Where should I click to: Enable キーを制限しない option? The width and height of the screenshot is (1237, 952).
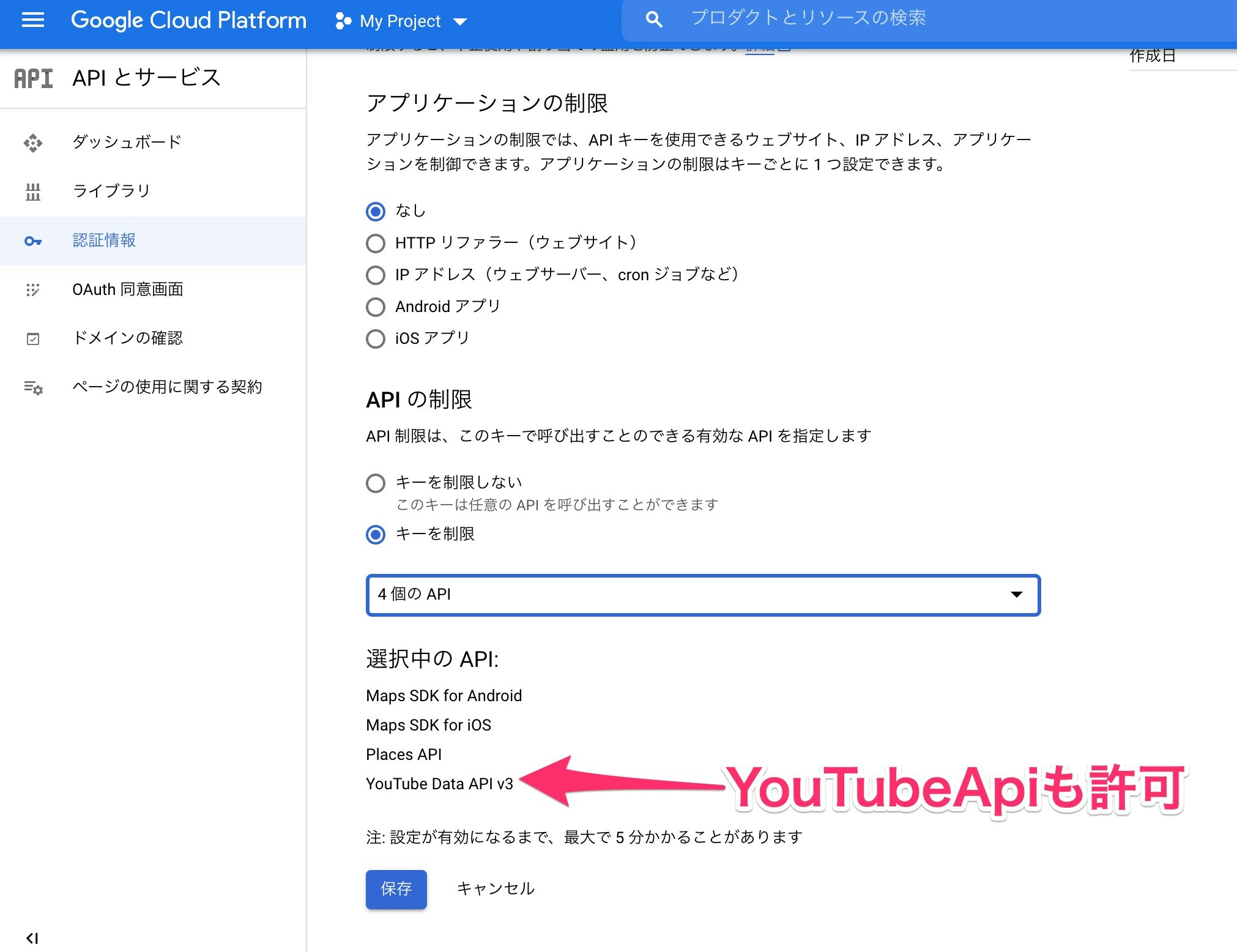click(x=376, y=483)
